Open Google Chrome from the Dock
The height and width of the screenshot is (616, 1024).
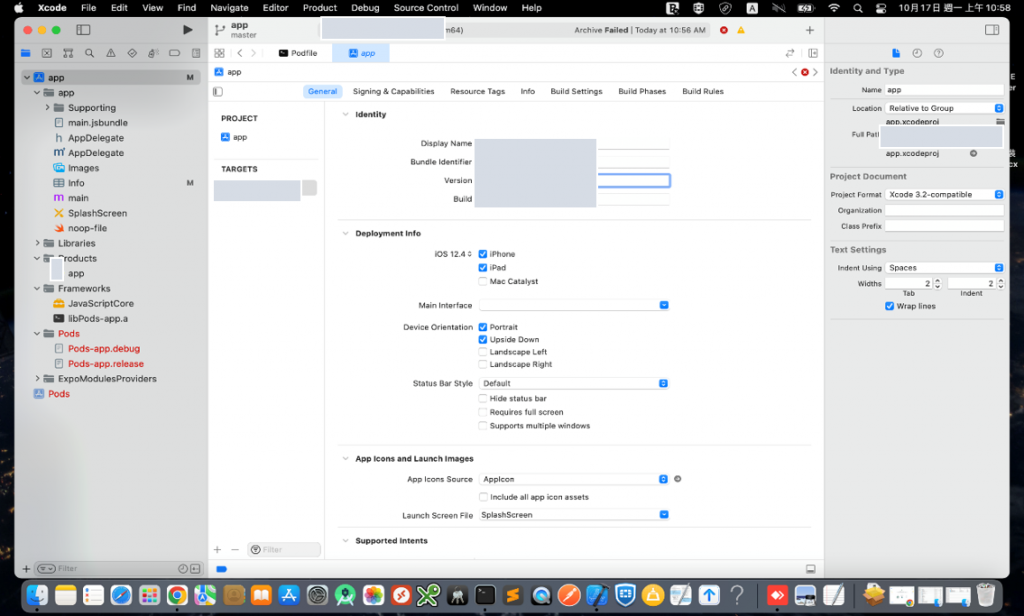[x=177, y=594]
